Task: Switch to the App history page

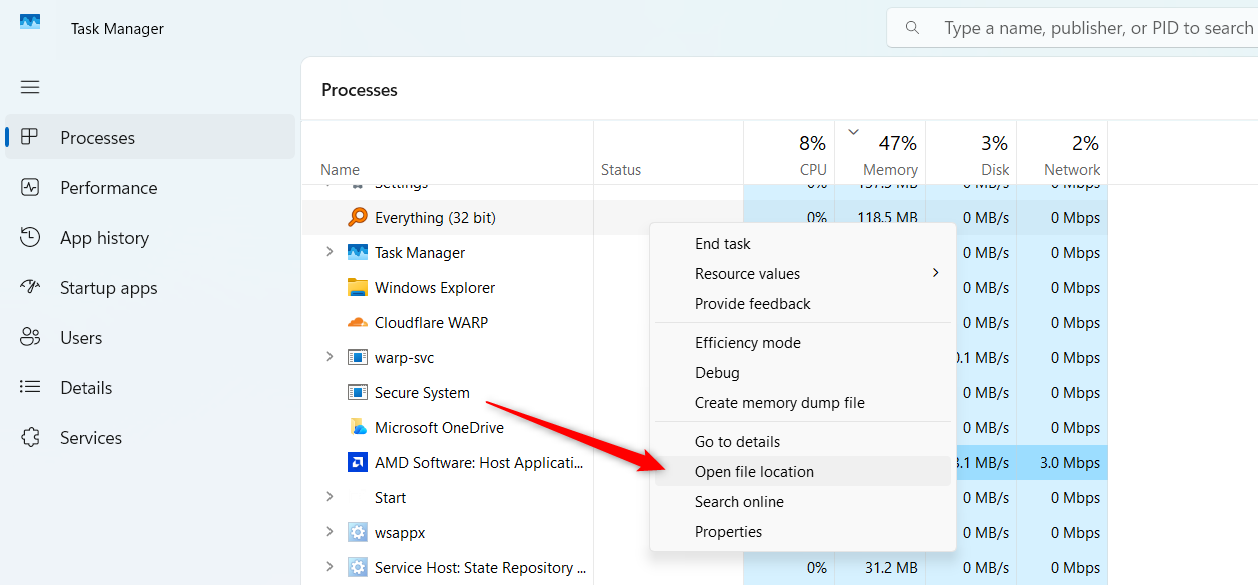Action: point(150,237)
